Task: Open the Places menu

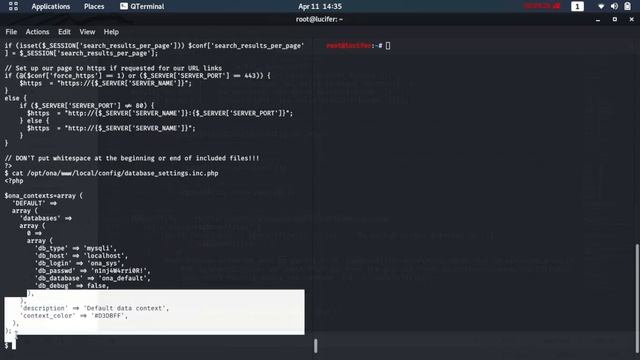Action: (94, 7)
